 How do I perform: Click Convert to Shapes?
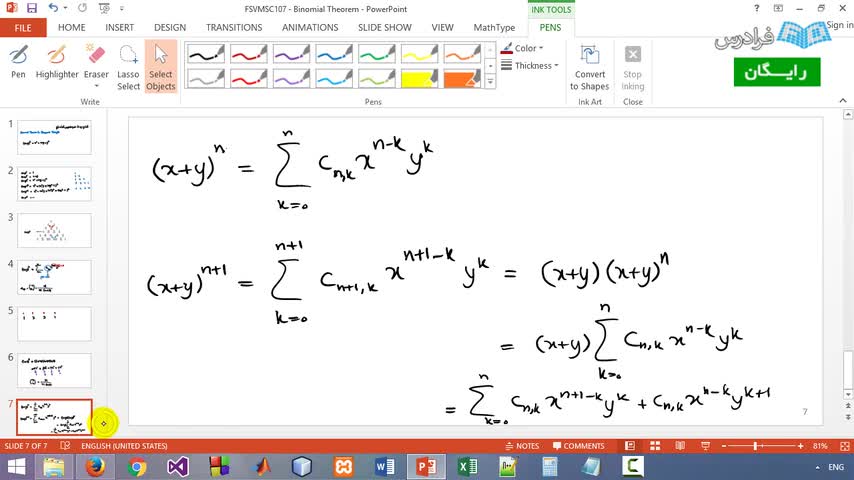pos(589,67)
